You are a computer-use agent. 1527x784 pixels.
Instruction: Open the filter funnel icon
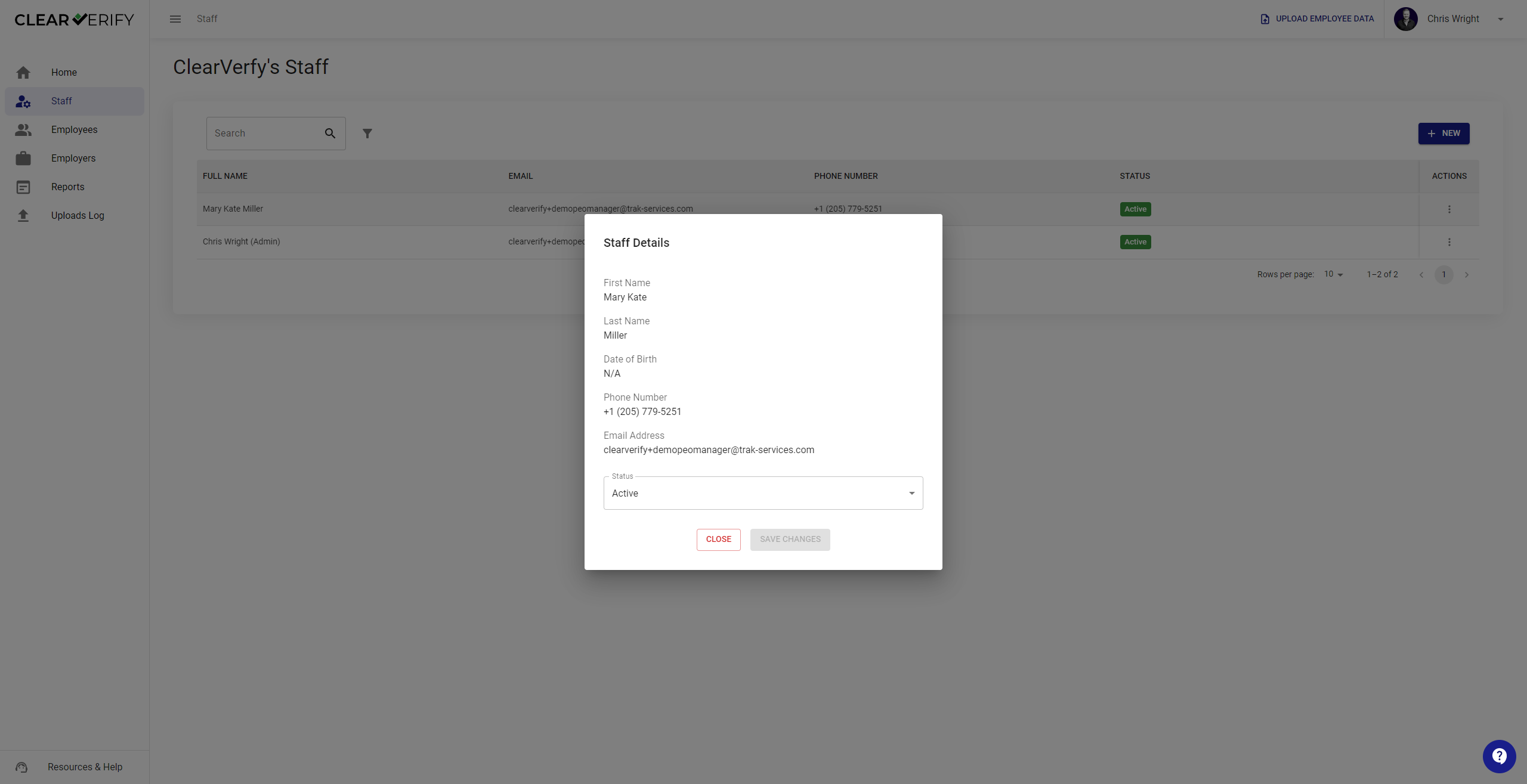(x=367, y=134)
